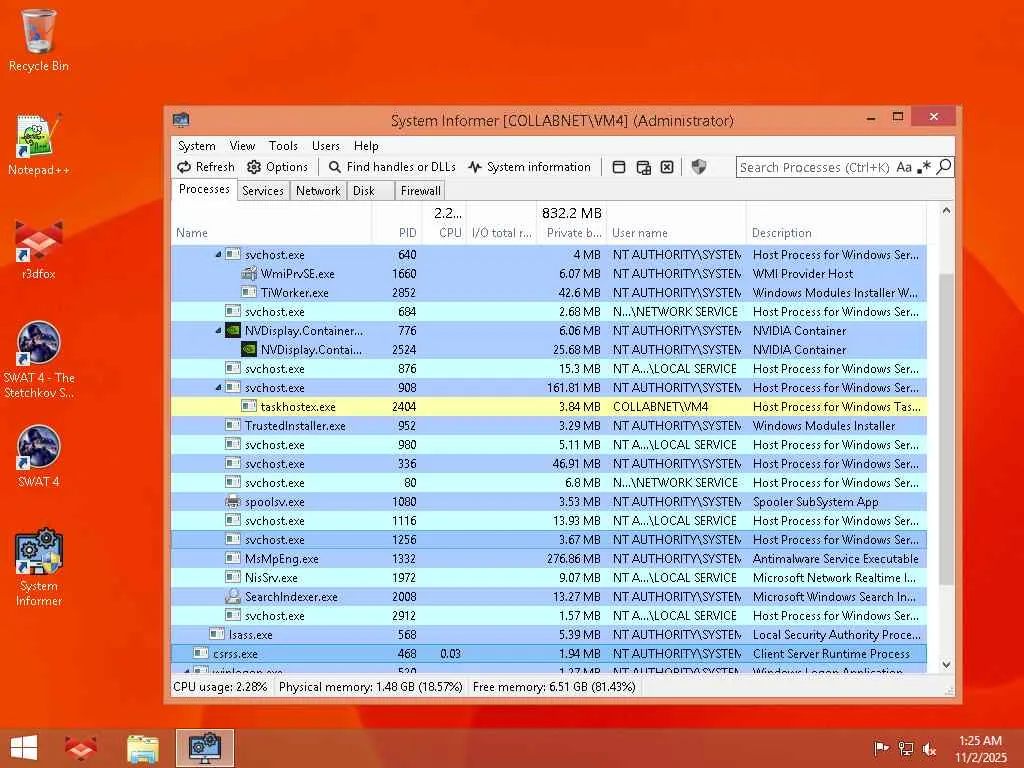Select NisSrv.exe process row
The height and width of the screenshot is (768, 1024).
click(549, 577)
